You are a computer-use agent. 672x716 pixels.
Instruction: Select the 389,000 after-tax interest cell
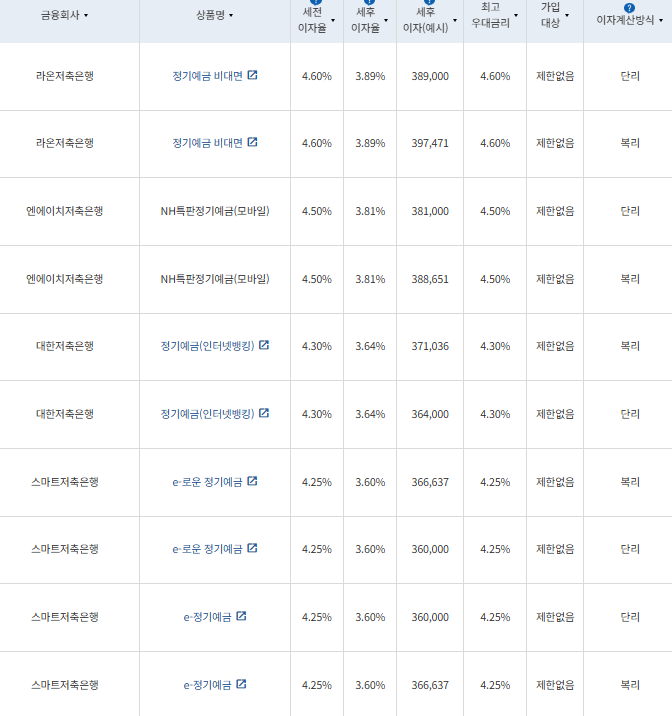coord(430,76)
